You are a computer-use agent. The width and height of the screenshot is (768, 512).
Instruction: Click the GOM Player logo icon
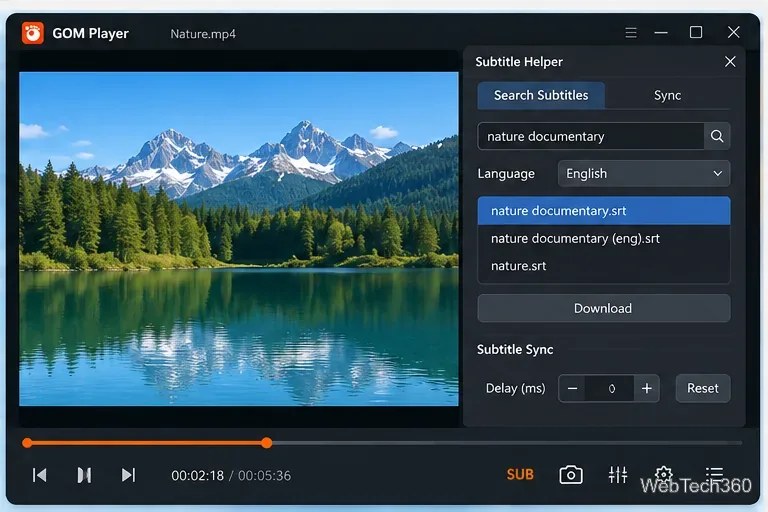[33, 33]
